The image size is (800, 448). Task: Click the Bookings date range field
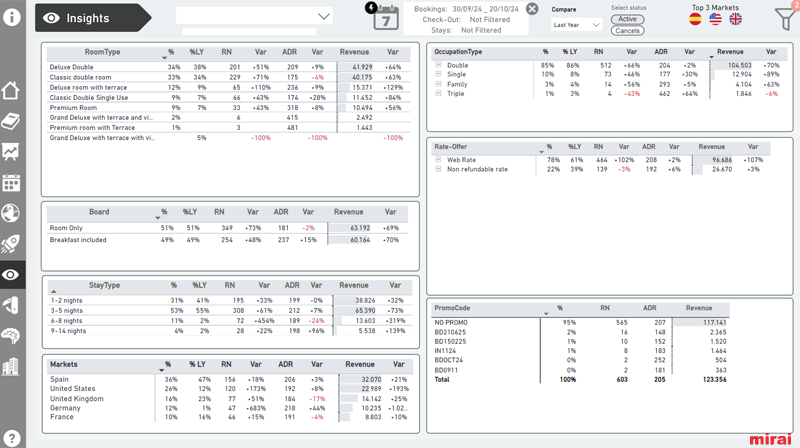click(x=466, y=9)
